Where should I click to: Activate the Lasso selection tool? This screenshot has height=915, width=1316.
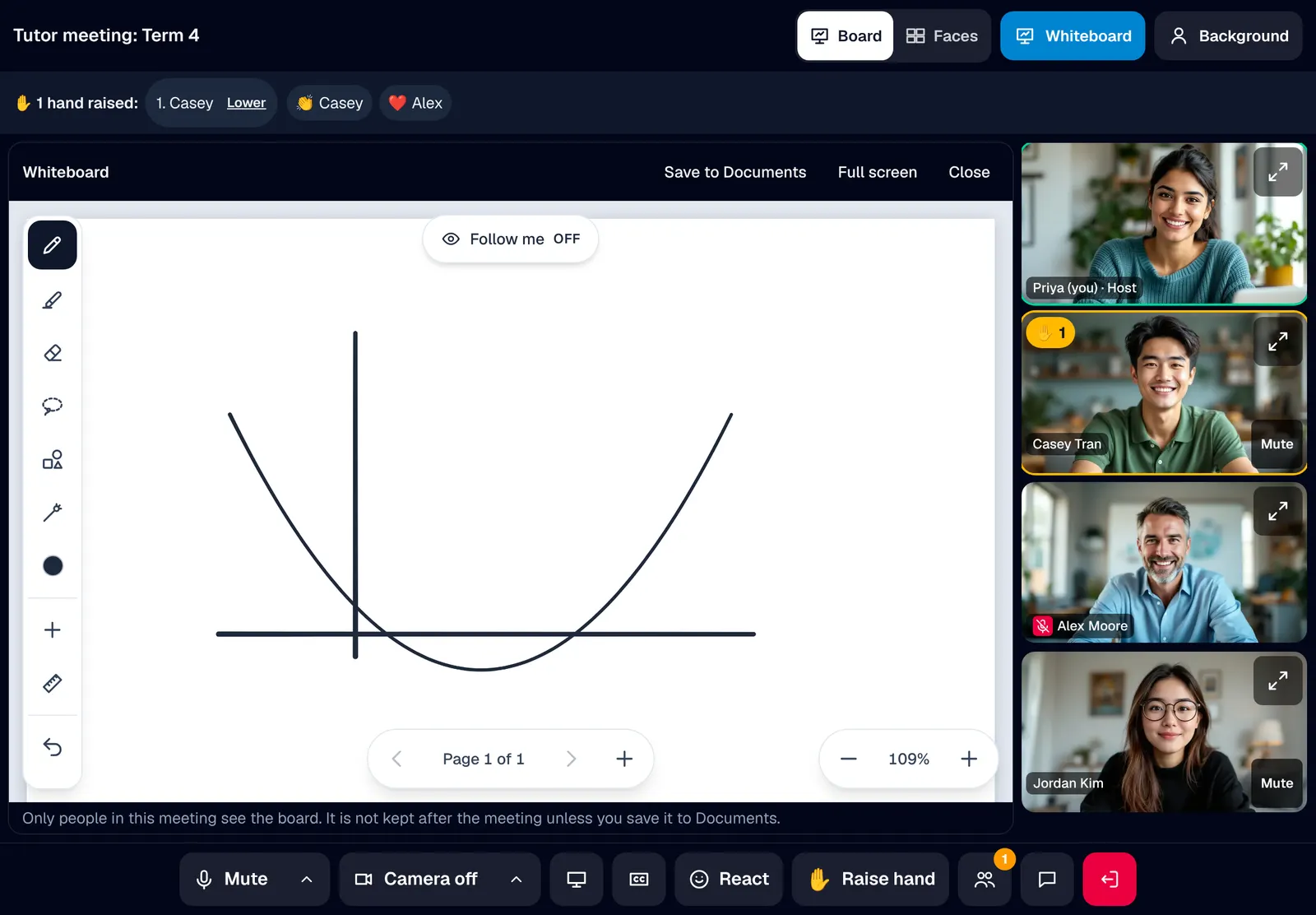(x=53, y=406)
